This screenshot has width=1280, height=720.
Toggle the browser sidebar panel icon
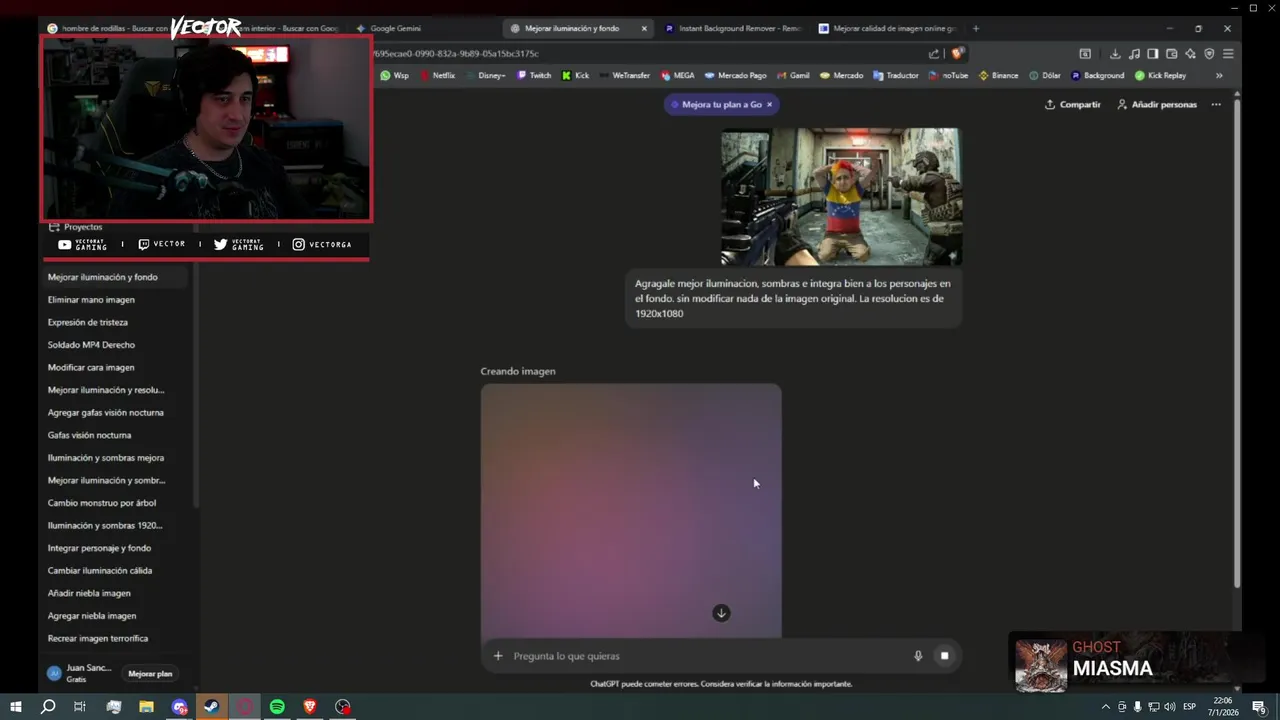(x=1152, y=54)
